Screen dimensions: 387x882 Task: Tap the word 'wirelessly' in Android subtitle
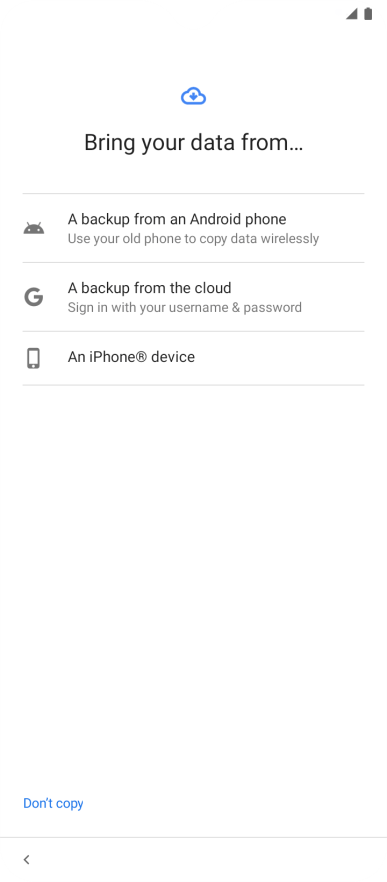pyautogui.click(x=290, y=238)
